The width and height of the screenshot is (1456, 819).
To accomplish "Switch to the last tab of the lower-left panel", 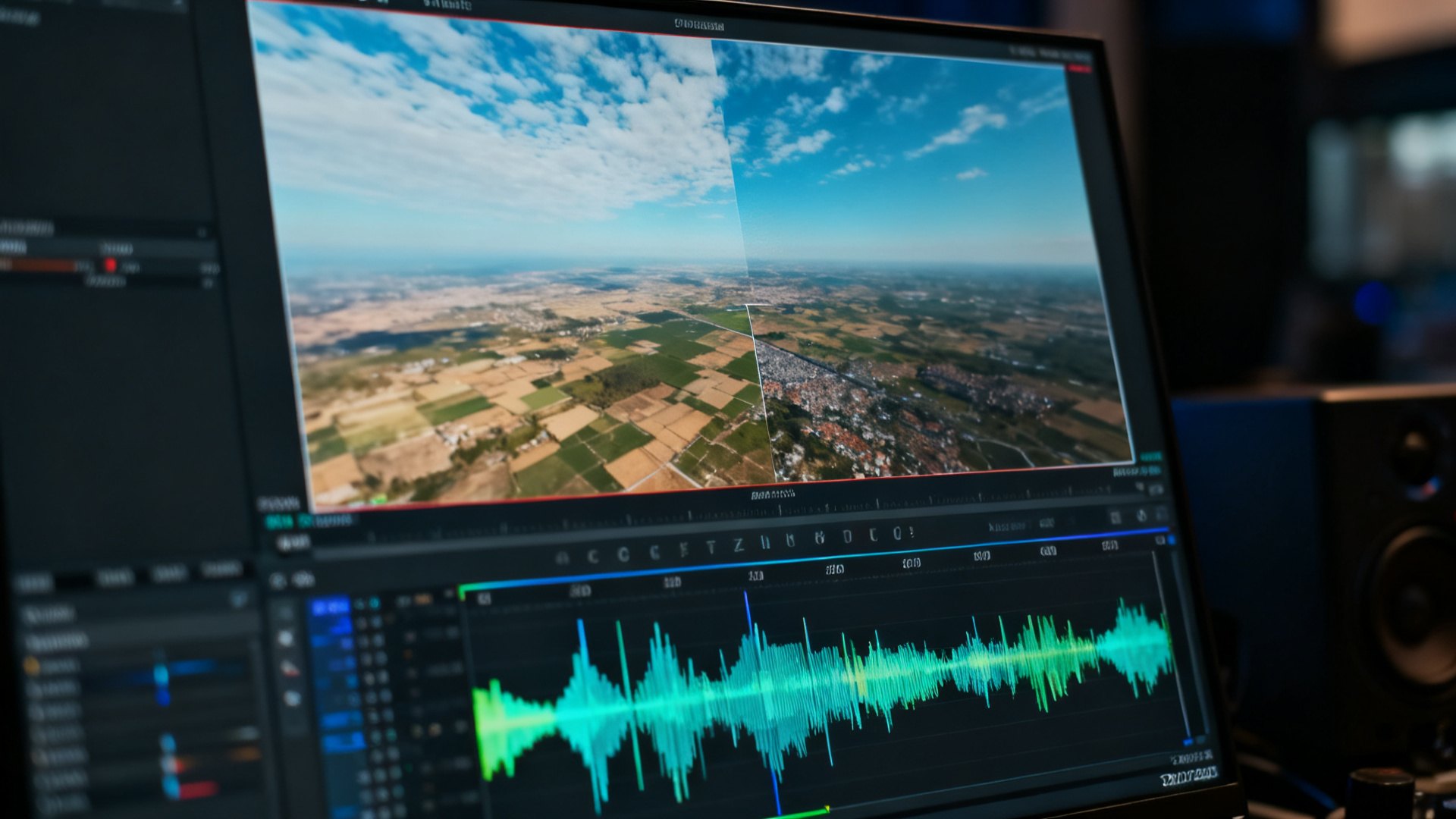I will tap(221, 569).
